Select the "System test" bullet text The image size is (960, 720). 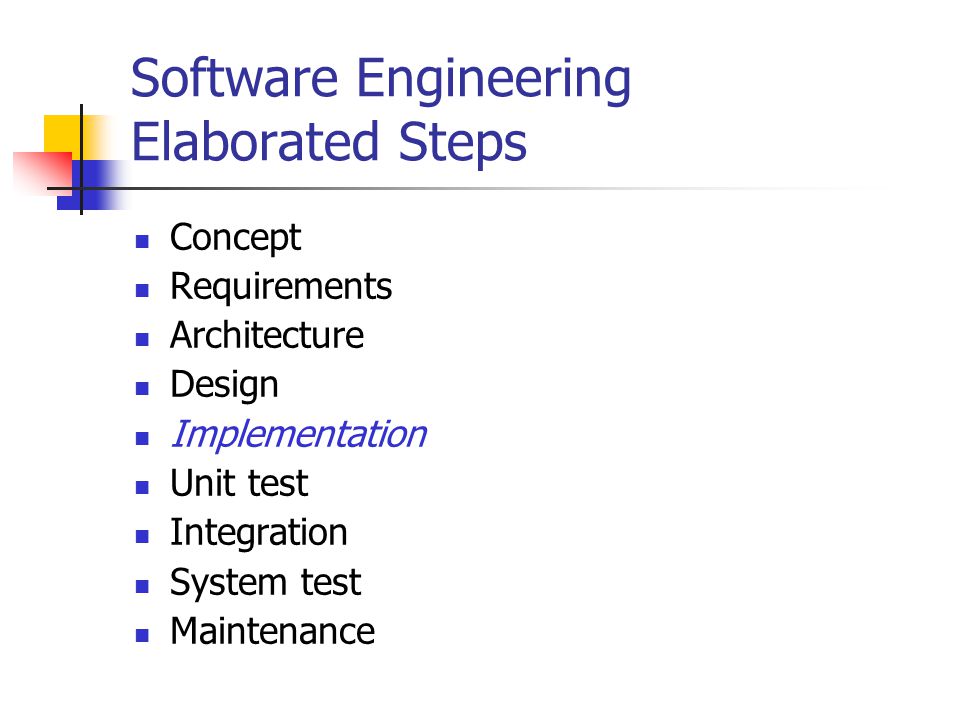click(x=265, y=582)
